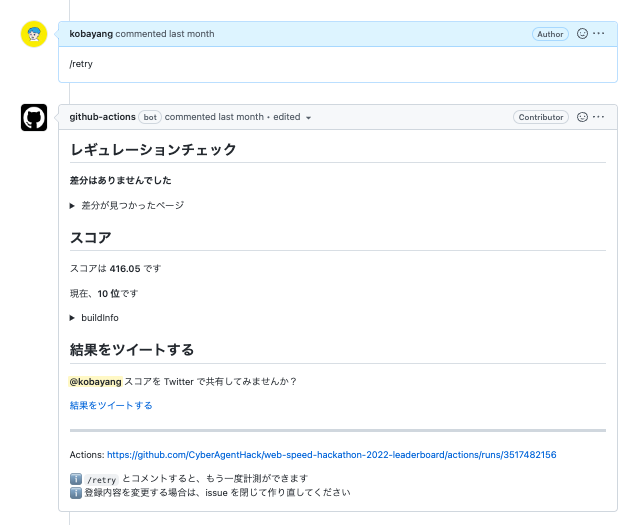Click the bot label badge
Image resolution: width=631 pixels, height=525 pixels.
tap(150, 117)
